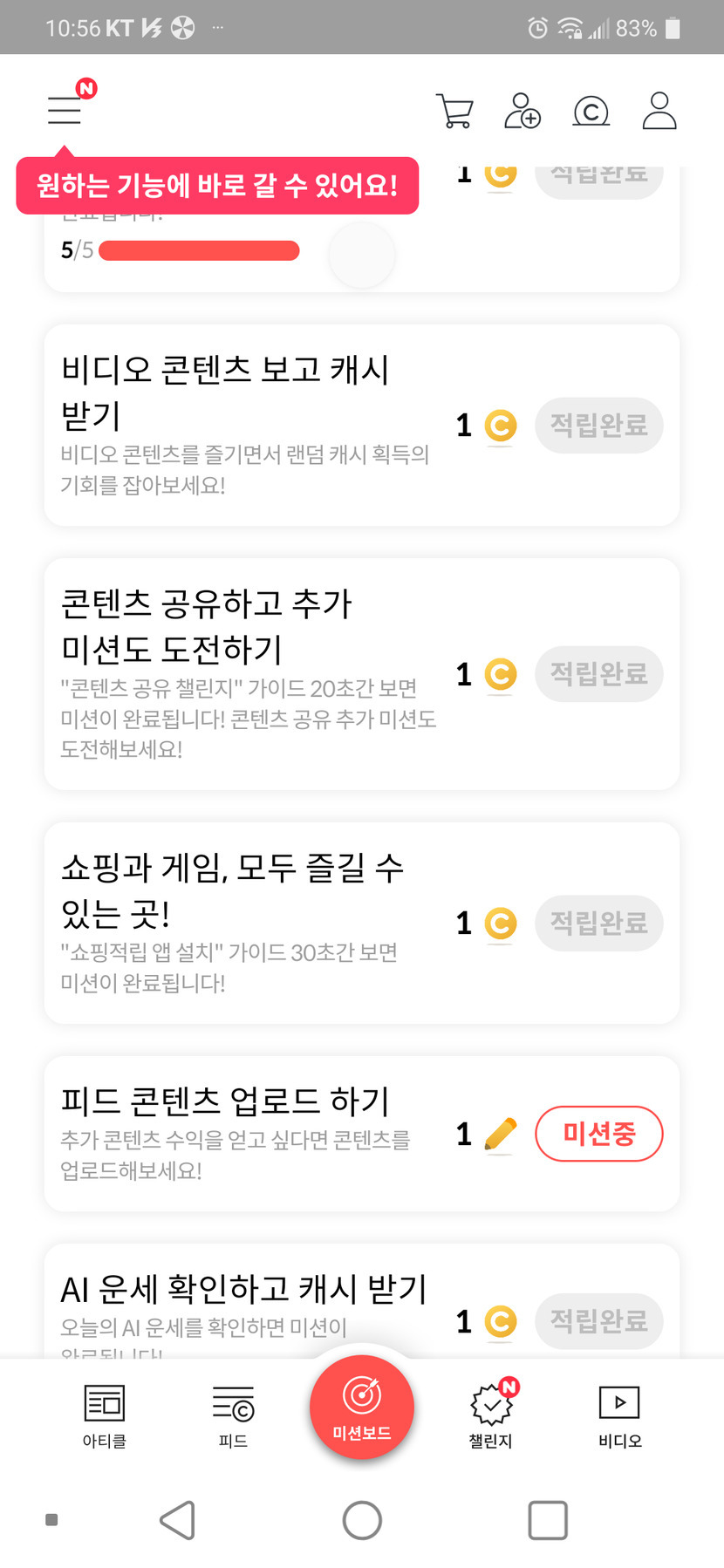Tap the gold coin on video content mission
724x1568 pixels.
pyautogui.click(x=501, y=426)
